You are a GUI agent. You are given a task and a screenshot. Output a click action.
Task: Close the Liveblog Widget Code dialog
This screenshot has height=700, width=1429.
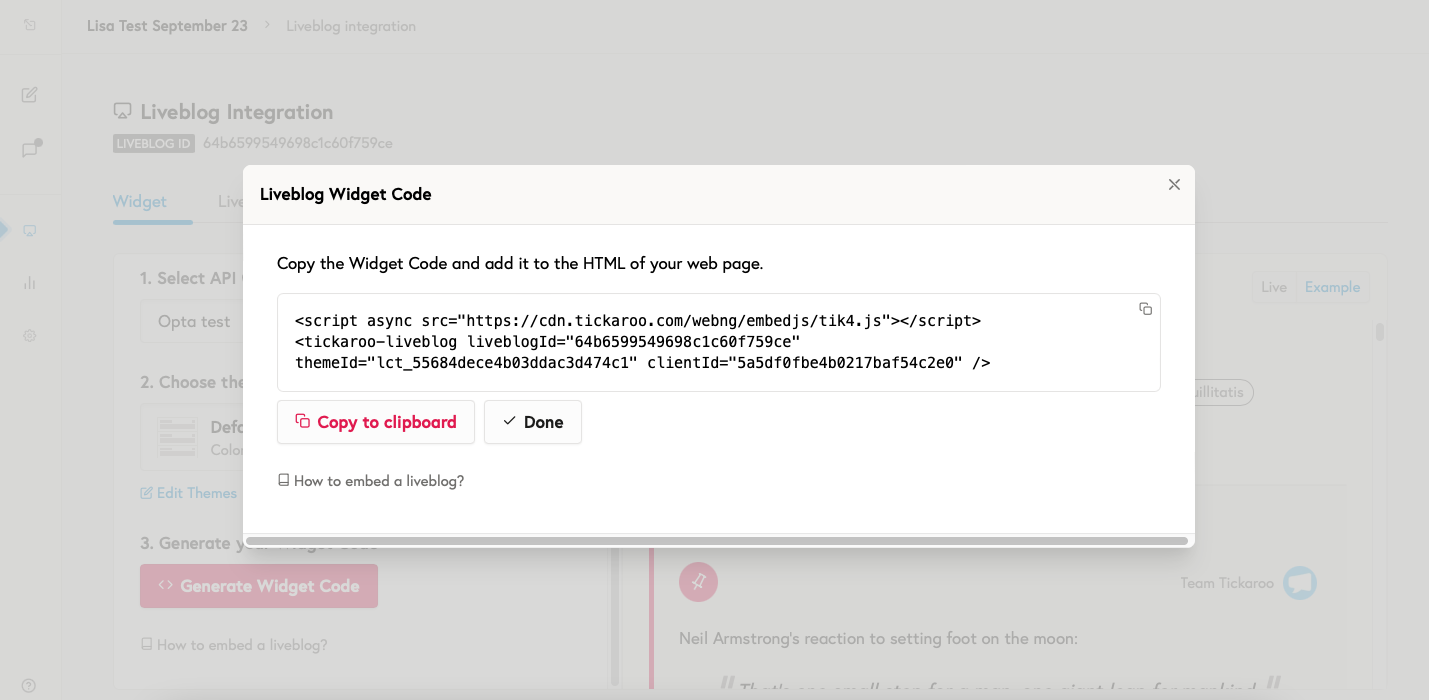tap(1174, 184)
